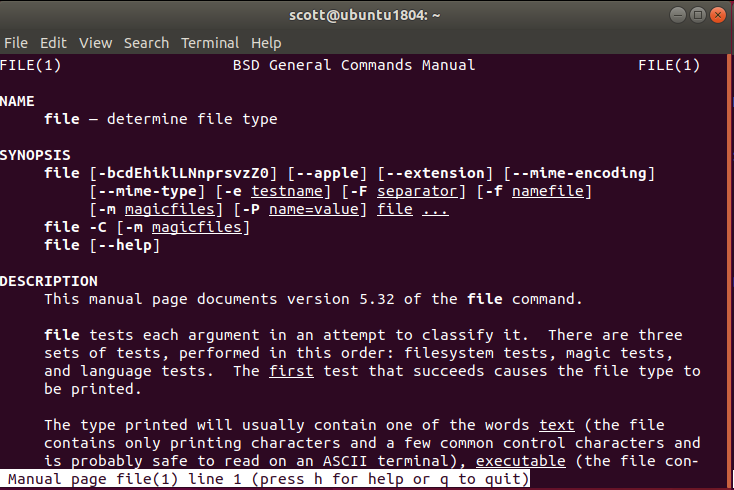
Task: Click the left FILE(1) header
Action: pyautogui.click(x=30, y=65)
